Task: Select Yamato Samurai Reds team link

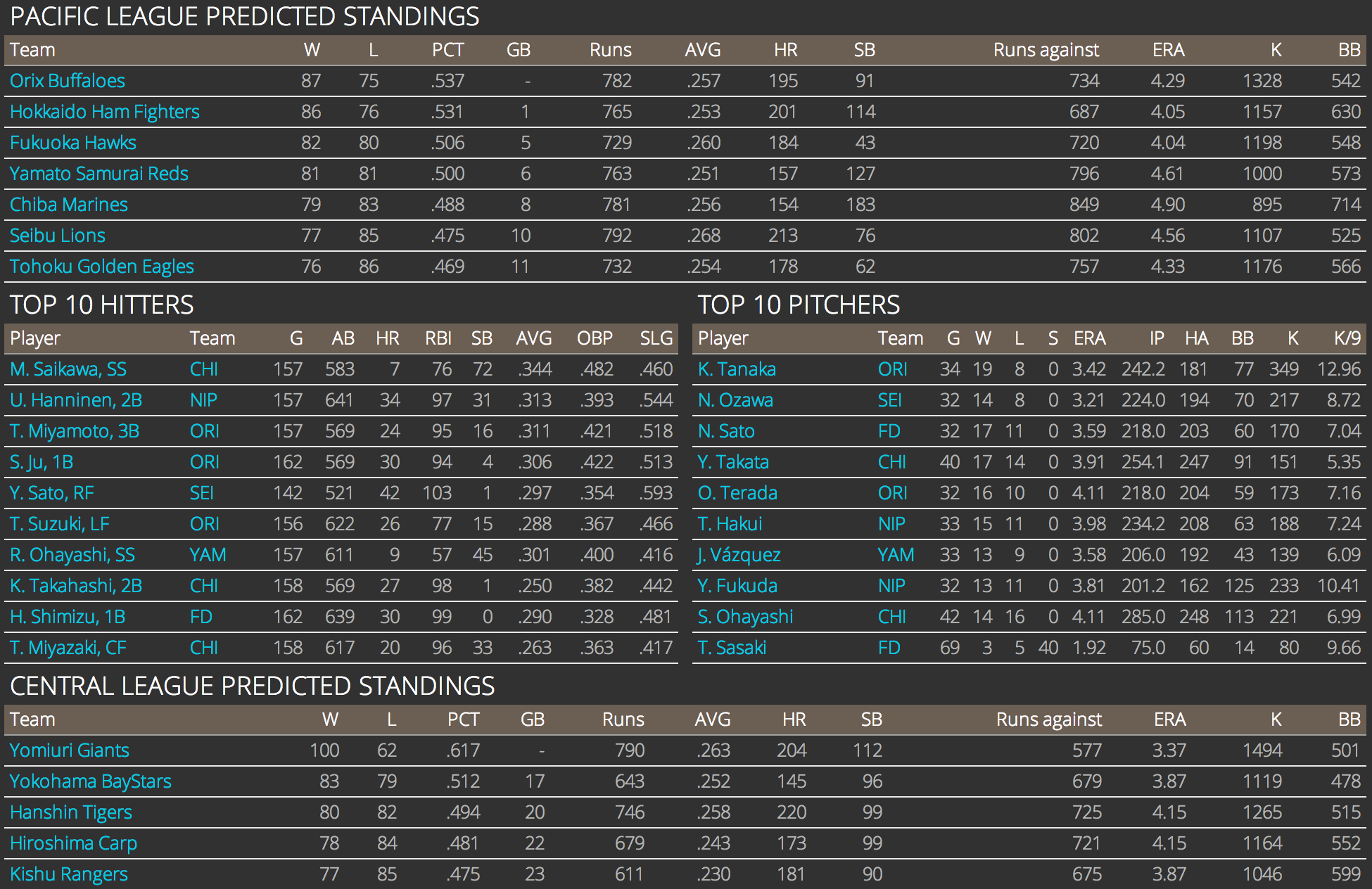Action: (99, 174)
